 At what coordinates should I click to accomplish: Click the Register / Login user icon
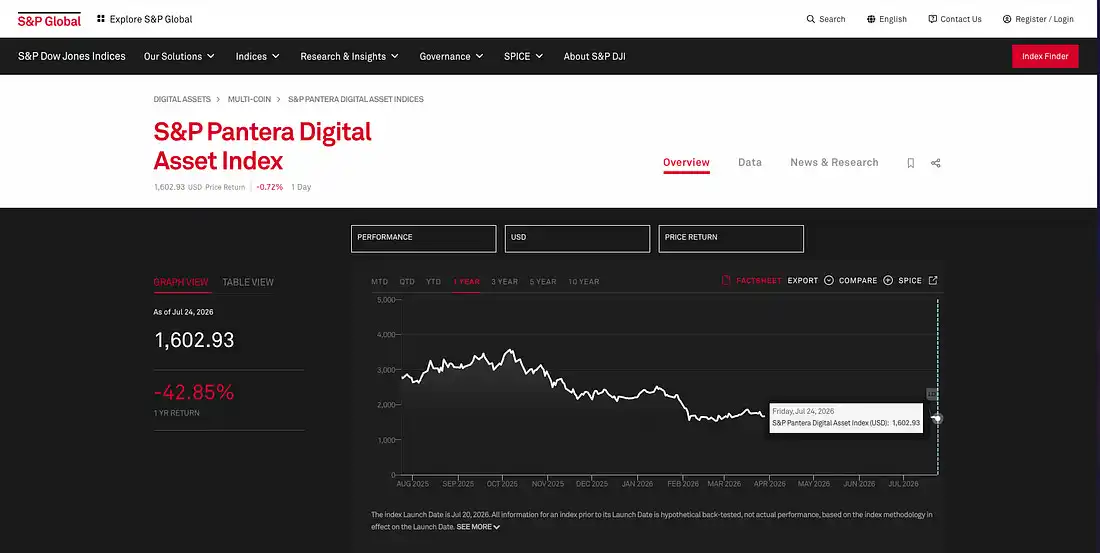[x=1007, y=19]
